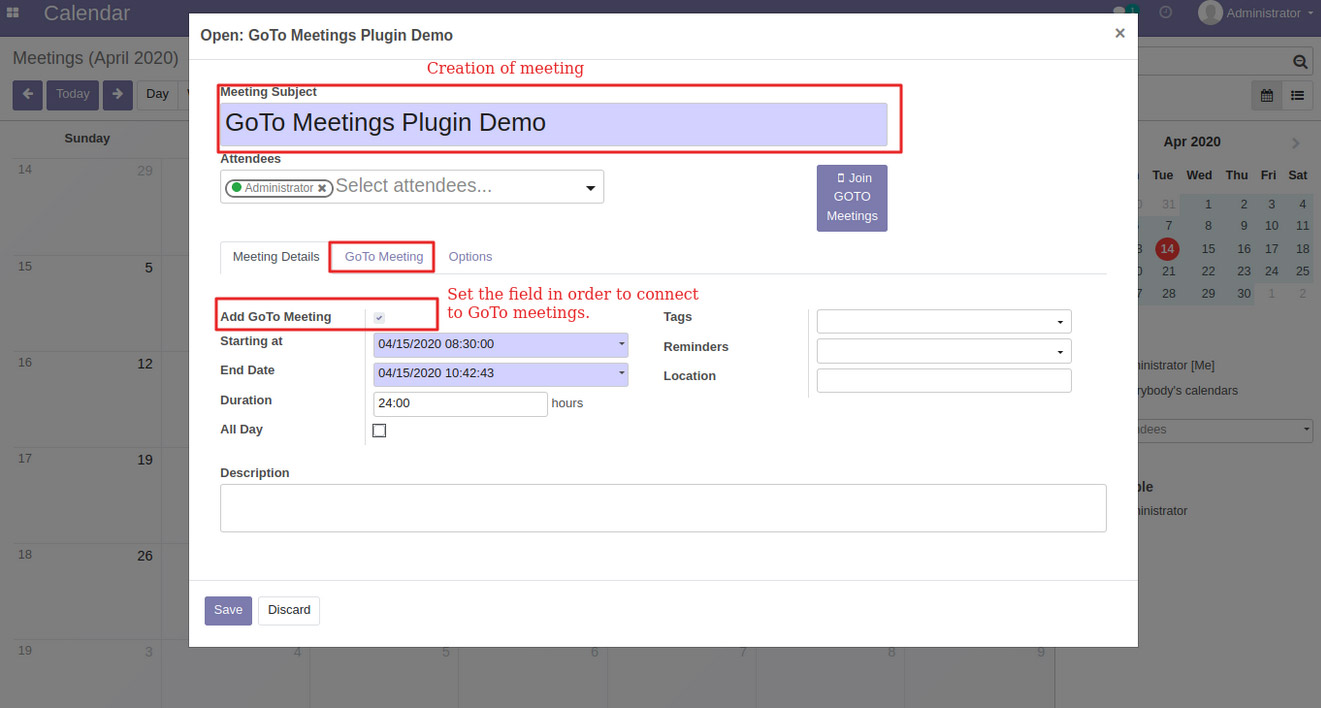The image size is (1321, 708).
Task: Go to previous month with the left arrow
Action: point(27,95)
